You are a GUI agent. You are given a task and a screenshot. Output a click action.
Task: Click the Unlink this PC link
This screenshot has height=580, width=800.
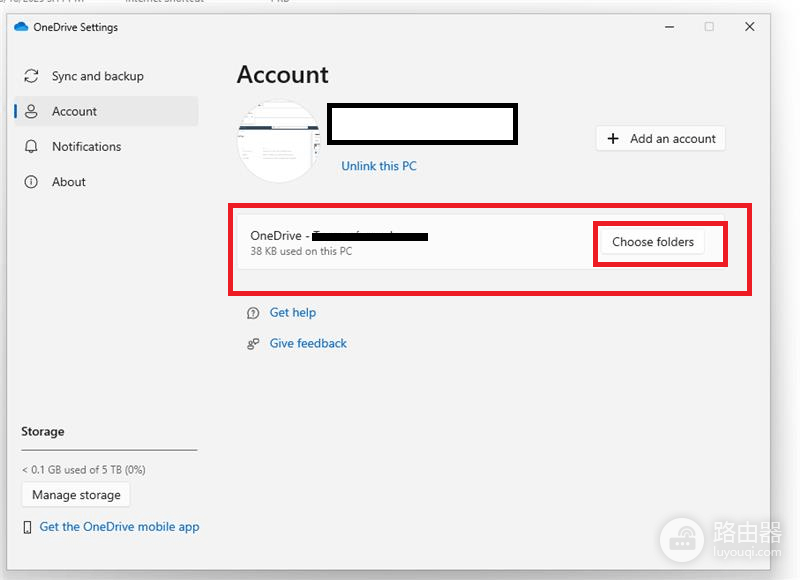379,166
